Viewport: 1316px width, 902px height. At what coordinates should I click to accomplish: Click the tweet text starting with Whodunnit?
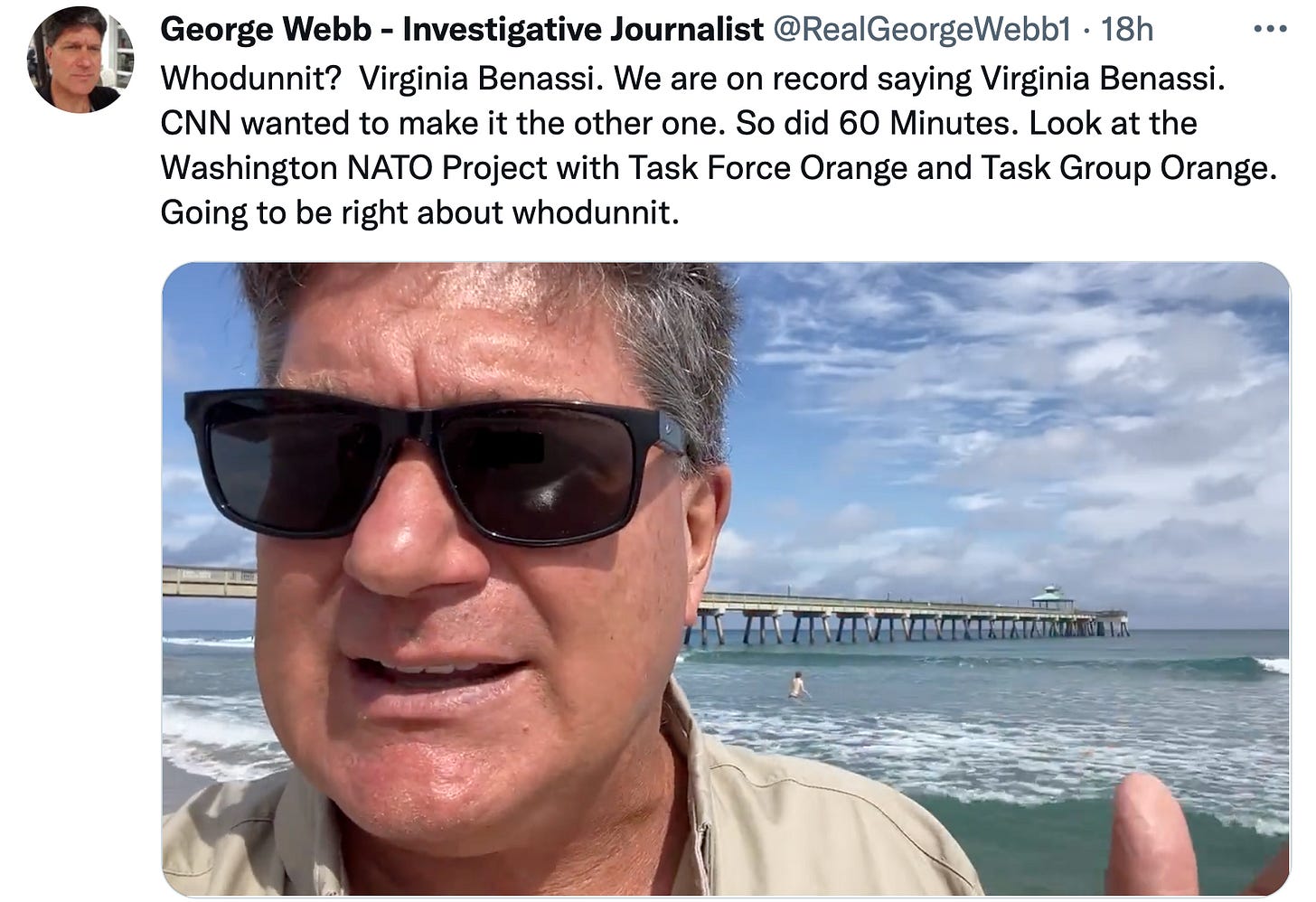tap(719, 145)
